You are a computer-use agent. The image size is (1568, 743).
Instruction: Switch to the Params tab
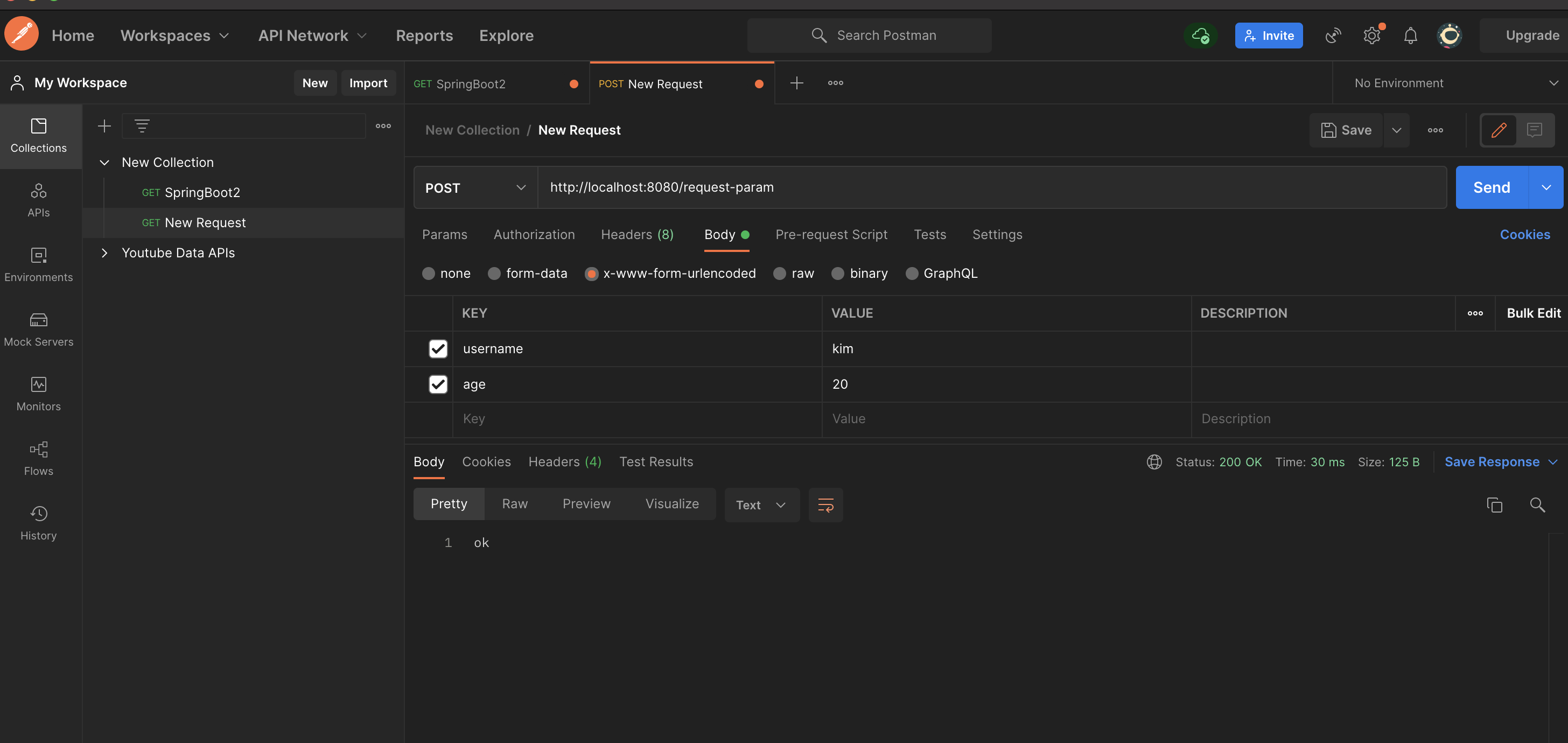click(x=444, y=234)
